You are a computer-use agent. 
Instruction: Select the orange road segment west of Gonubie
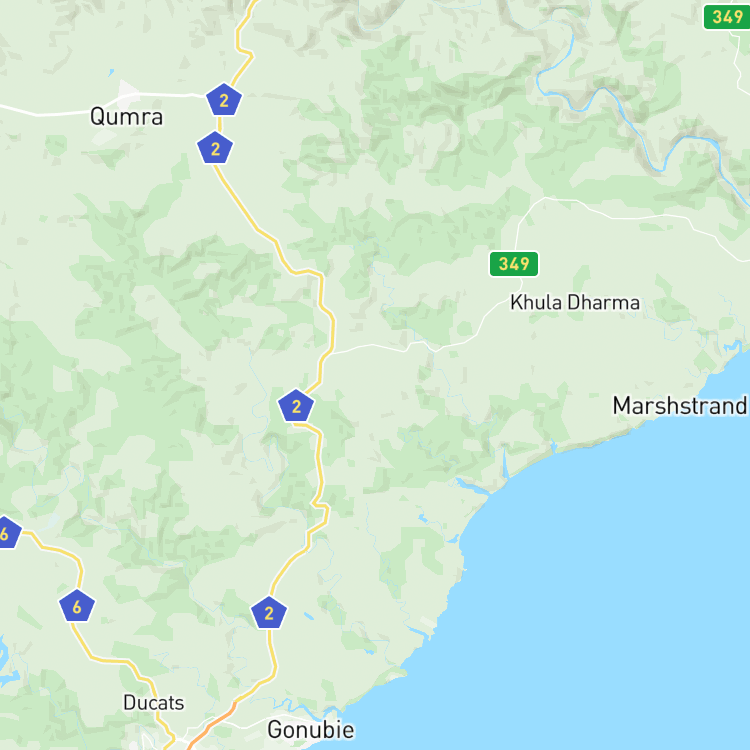(x=210, y=726)
